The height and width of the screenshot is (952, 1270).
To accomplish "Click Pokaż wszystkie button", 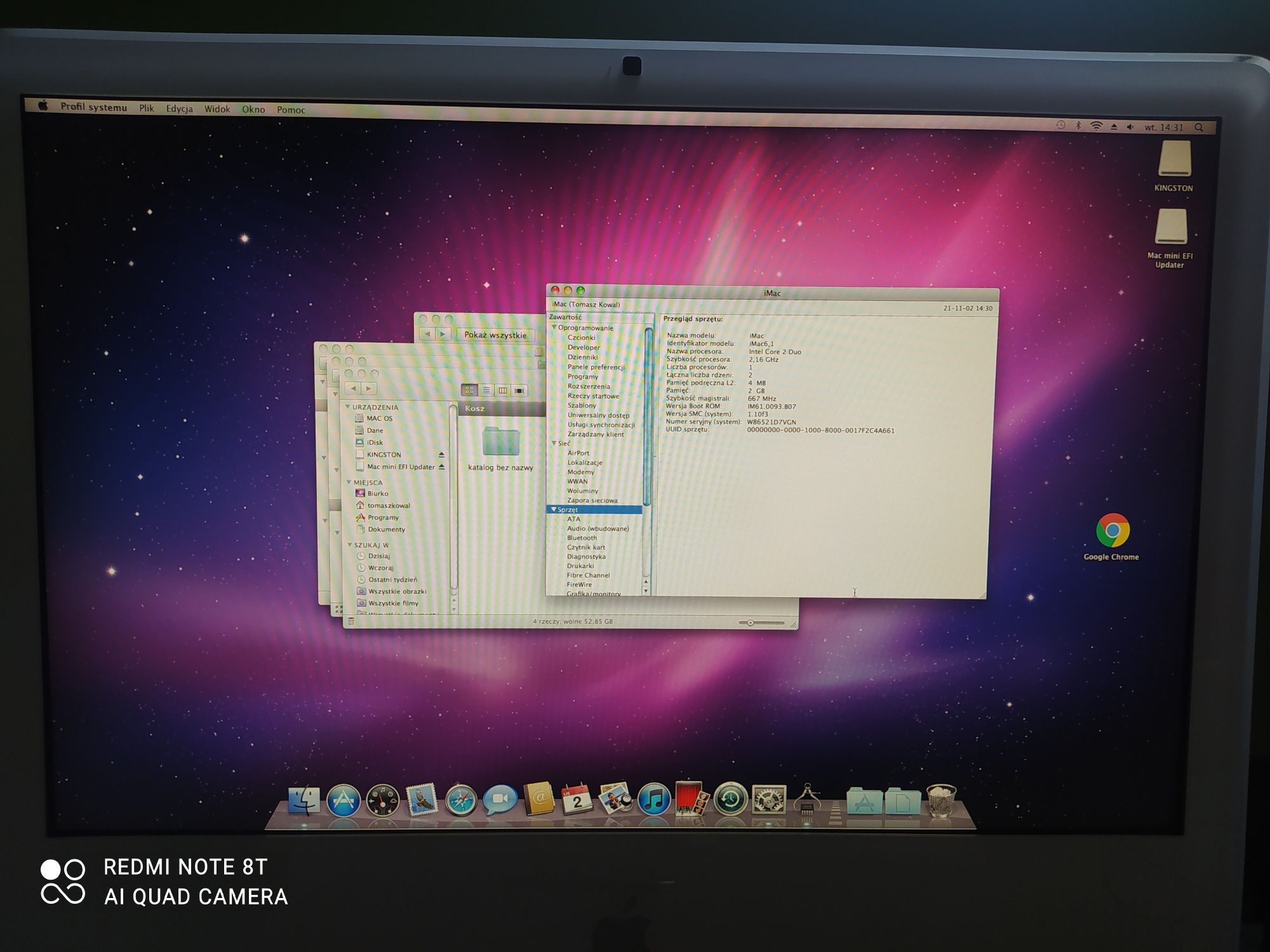I will tap(495, 334).
